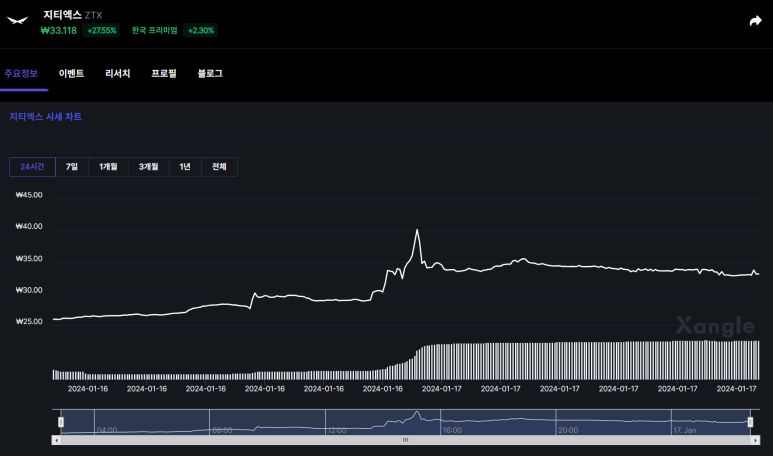
Task: Select the 1개월 chart range
Action: pyautogui.click(x=108, y=167)
